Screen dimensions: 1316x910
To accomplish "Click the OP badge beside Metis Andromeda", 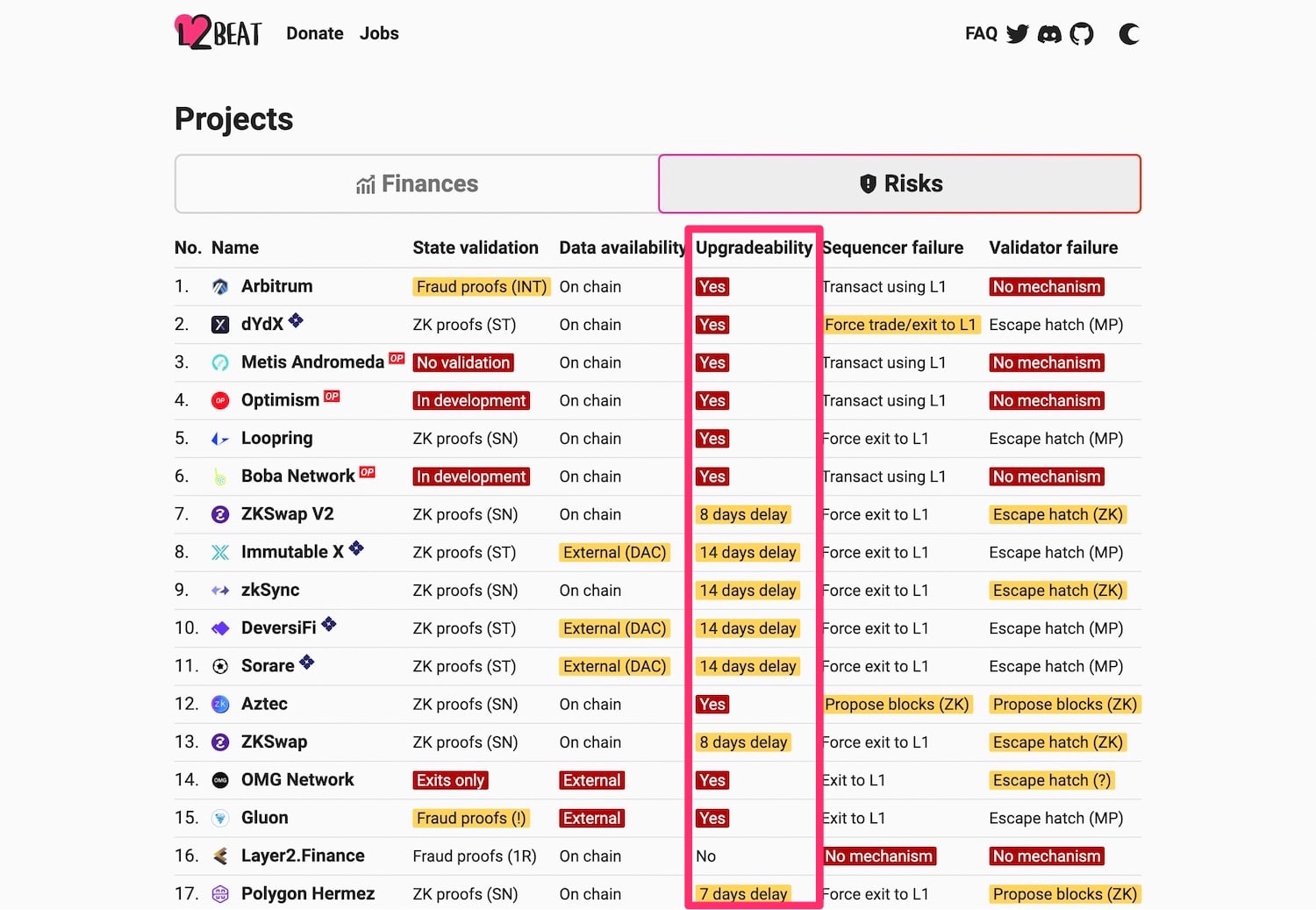I will 397,358.
